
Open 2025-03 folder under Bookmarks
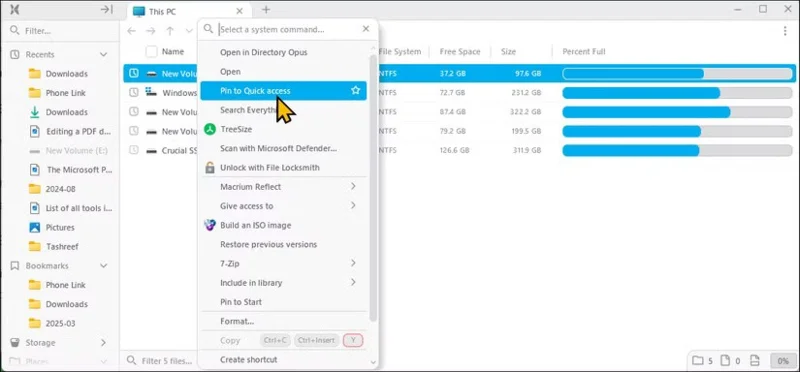[60, 324]
